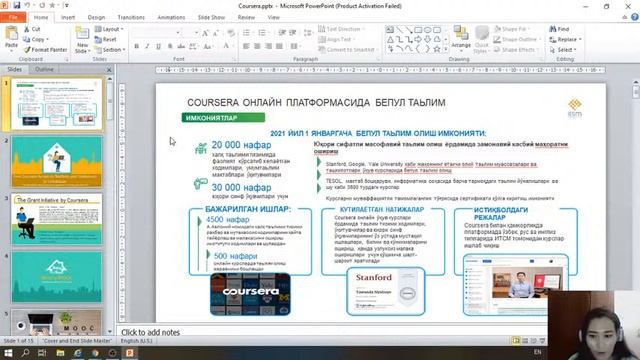Screen dimensions: 640x360
Task: Select the Oval shape in gallery
Action: [427, 30]
